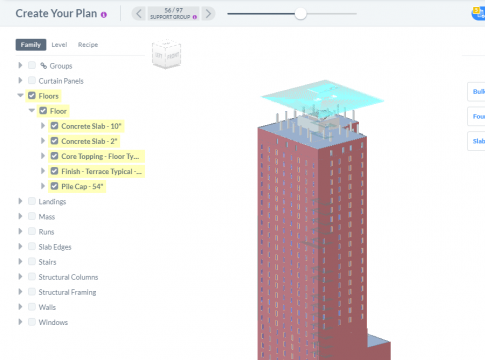Expand the Mass tree node

(20, 216)
